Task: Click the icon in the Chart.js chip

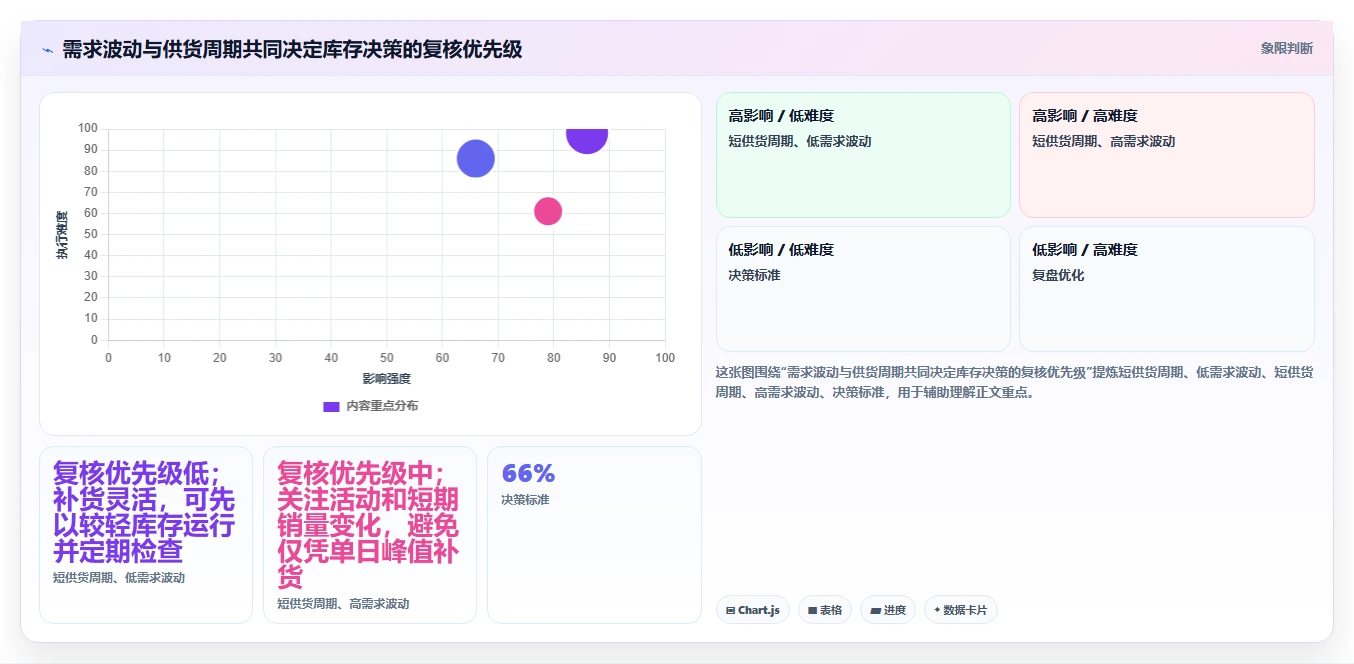Action: pos(731,610)
